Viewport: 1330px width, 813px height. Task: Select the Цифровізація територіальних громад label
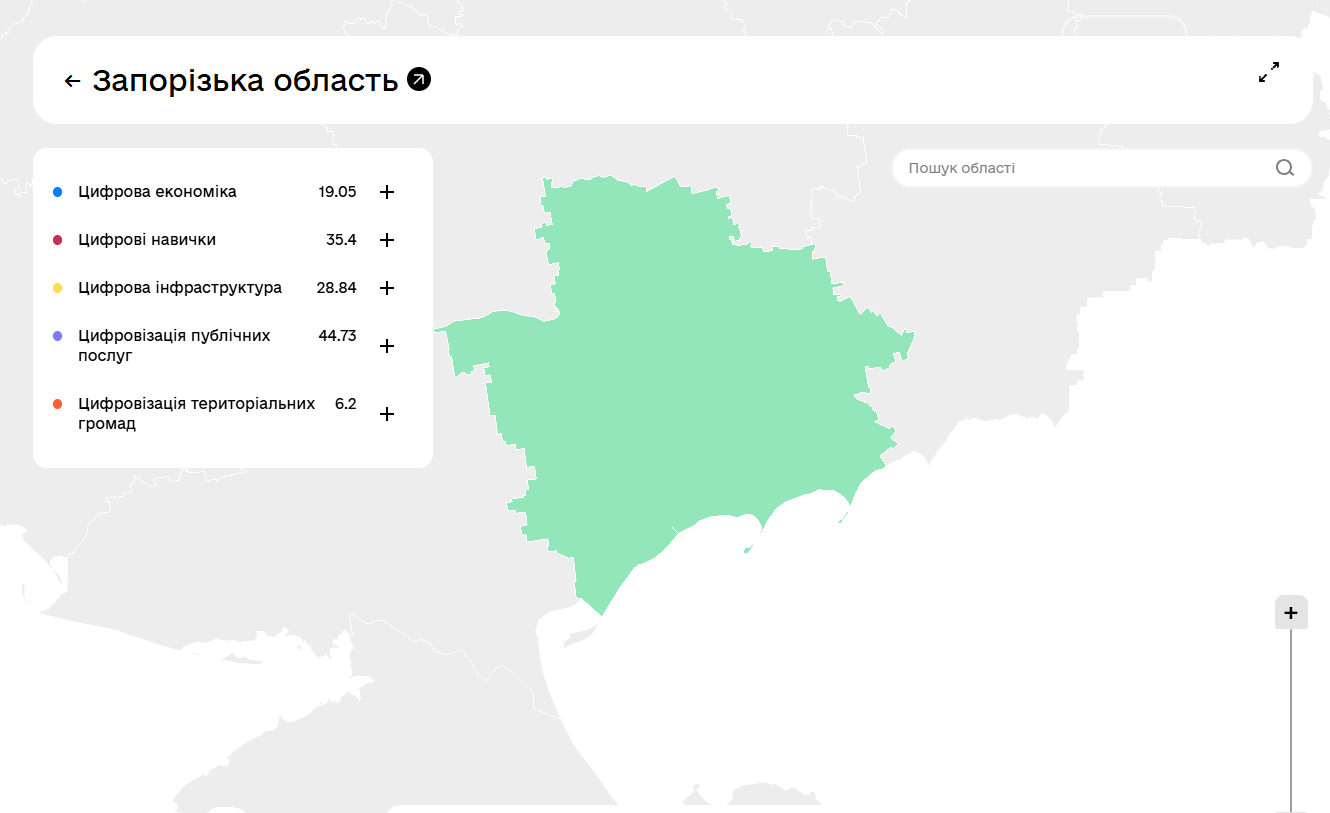point(196,414)
